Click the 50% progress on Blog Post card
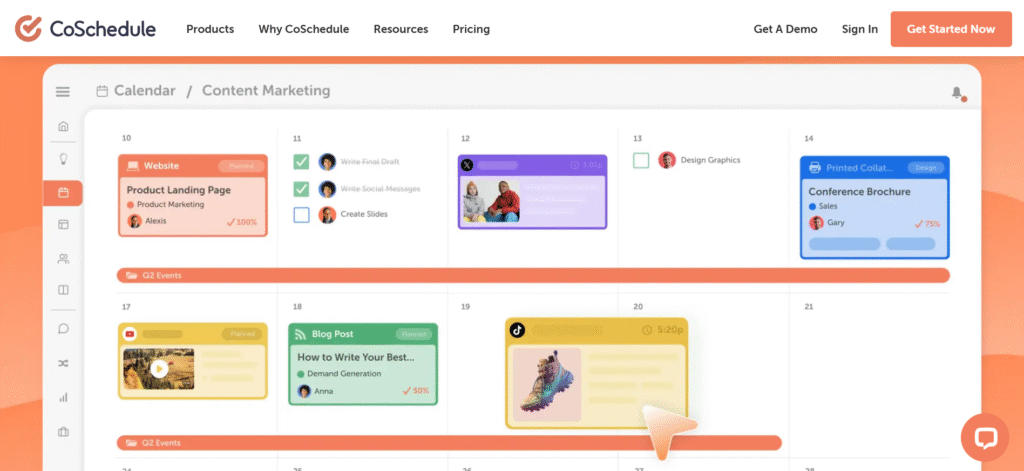This screenshot has width=1024, height=471. [416, 391]
